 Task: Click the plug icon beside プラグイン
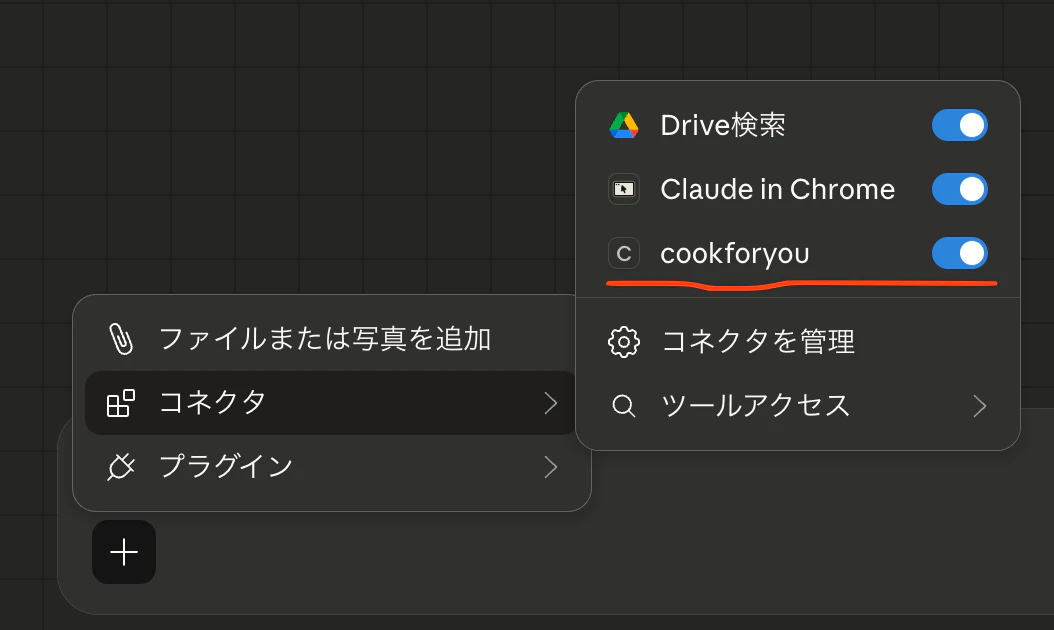(121, 467)
